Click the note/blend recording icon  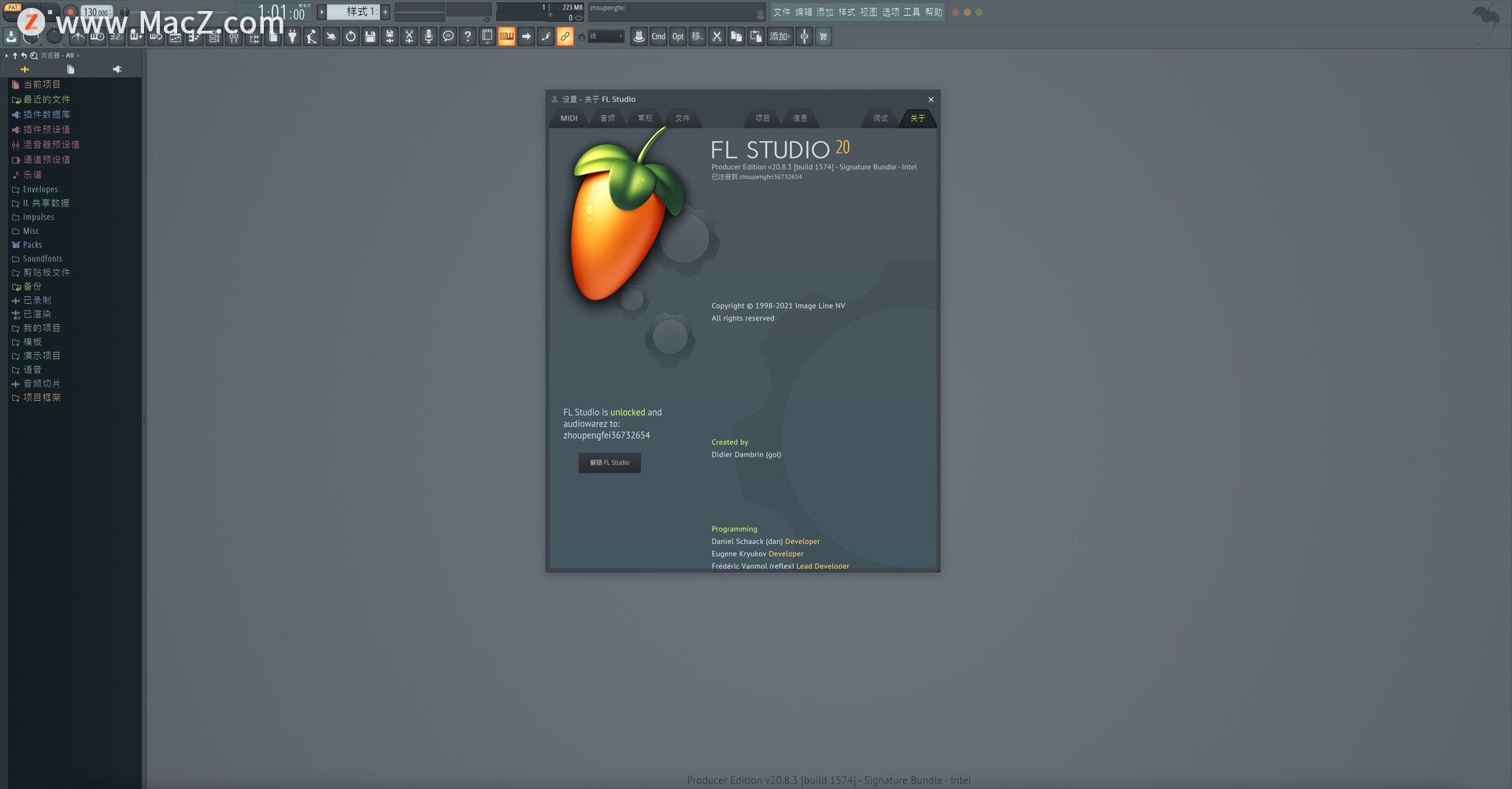[545, 36]
